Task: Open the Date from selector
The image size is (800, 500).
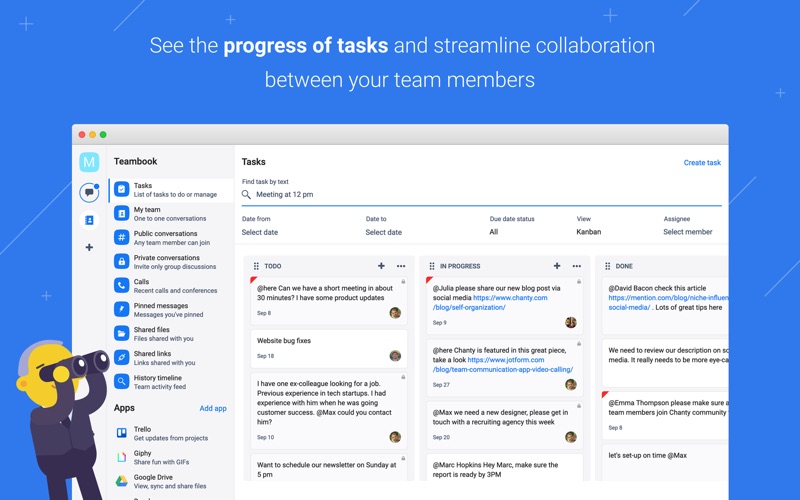Action: [x=260, y=232]
